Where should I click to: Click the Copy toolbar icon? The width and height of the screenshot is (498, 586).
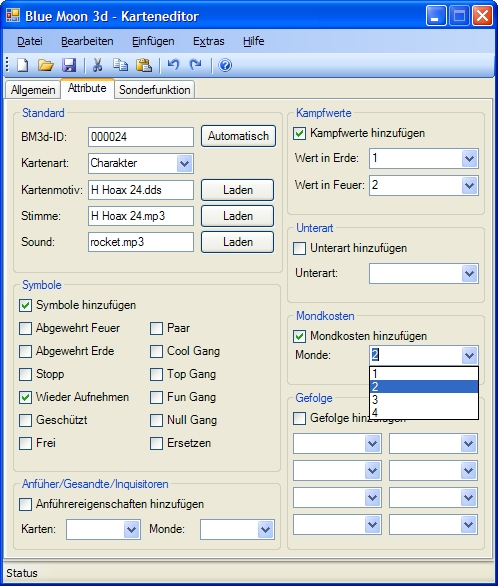click(x=120, y=65)
